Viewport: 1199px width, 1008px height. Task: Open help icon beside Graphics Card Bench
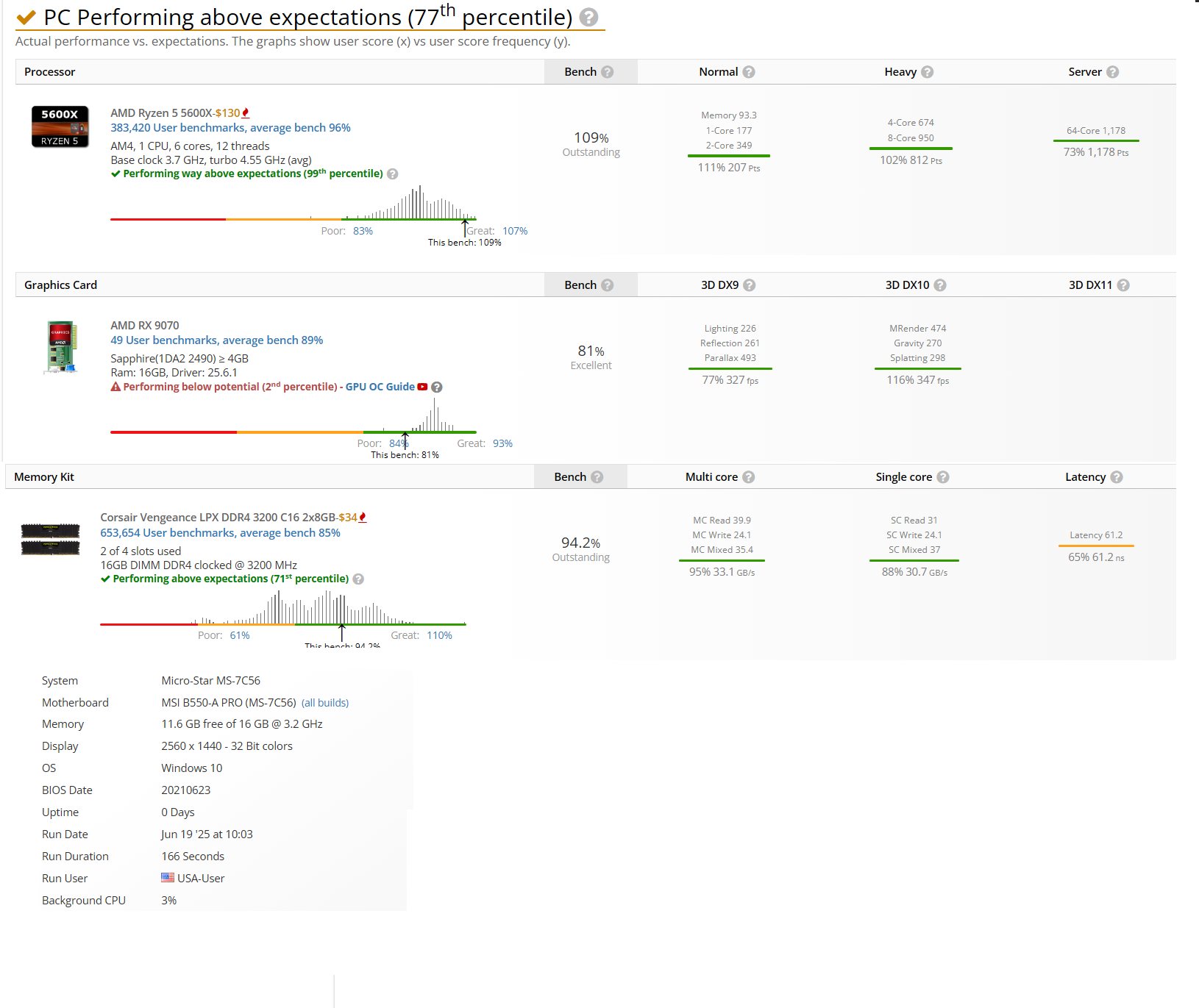pyautogui.click(x=607, y=285)
